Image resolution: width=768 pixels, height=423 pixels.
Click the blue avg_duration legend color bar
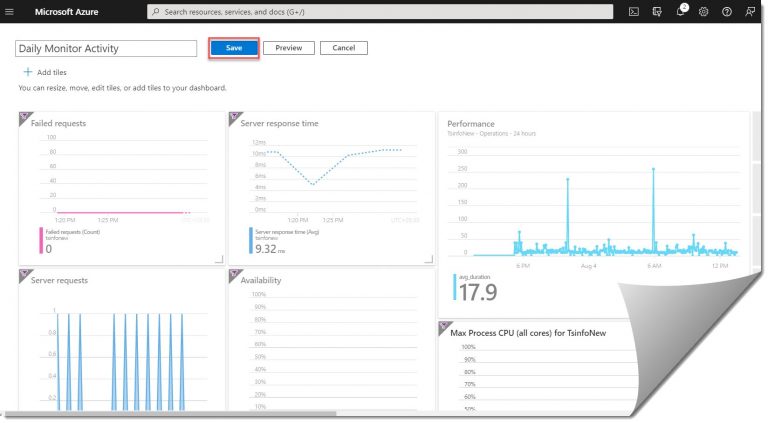click(x=455, y=287)
